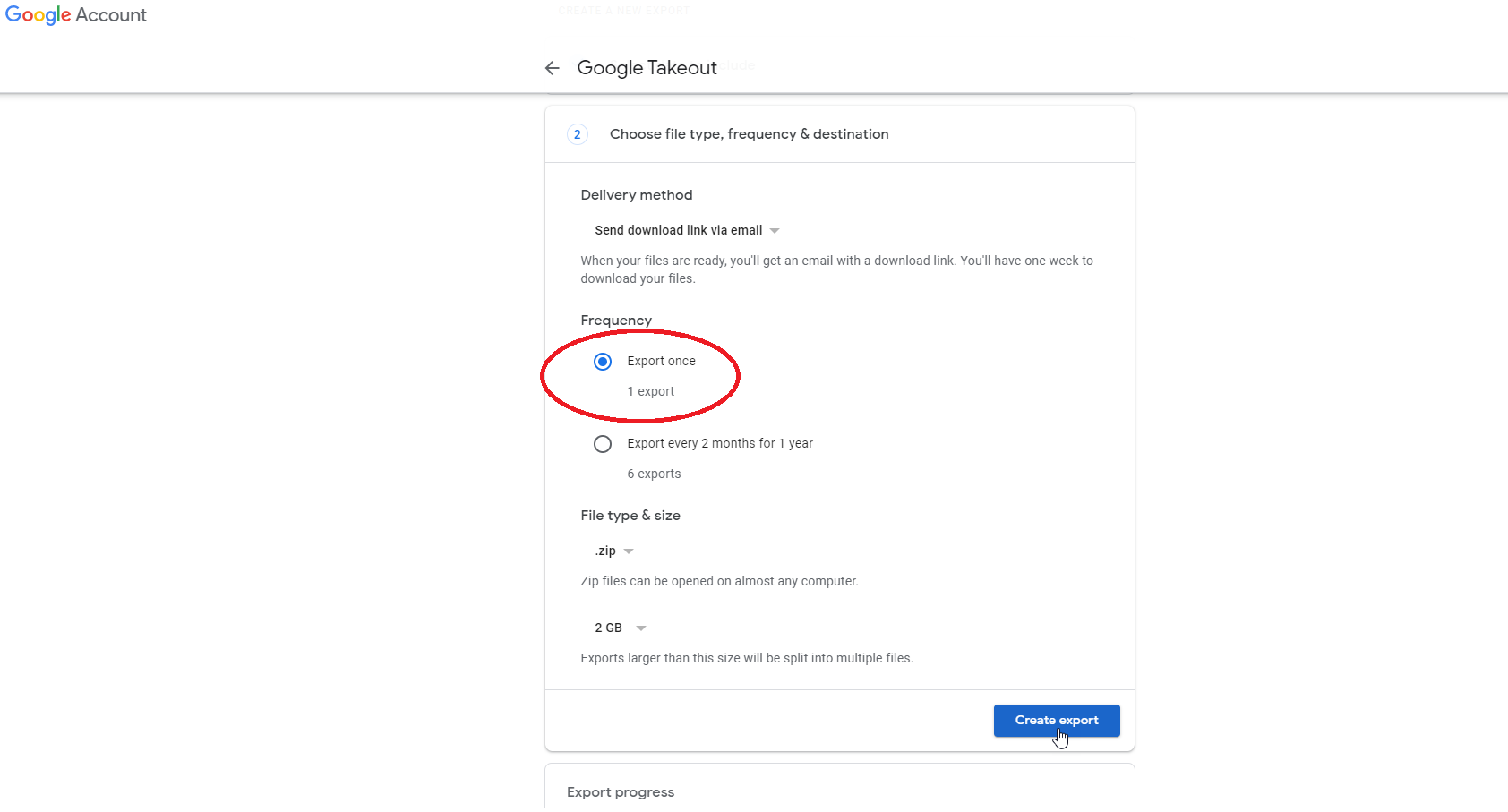Viewport: 1508px width, 812px height.
Task: Select the Export once radio button
Action: tap(603, 362)
